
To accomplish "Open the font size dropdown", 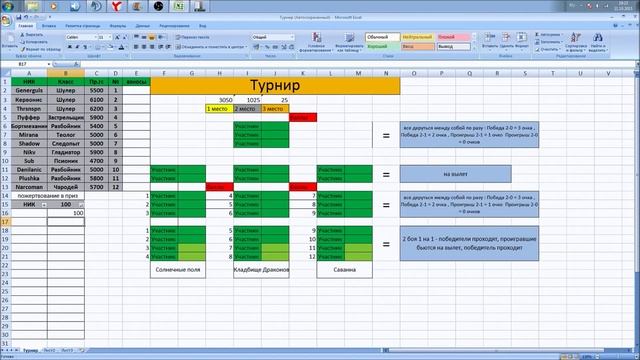I will point(110,37).
